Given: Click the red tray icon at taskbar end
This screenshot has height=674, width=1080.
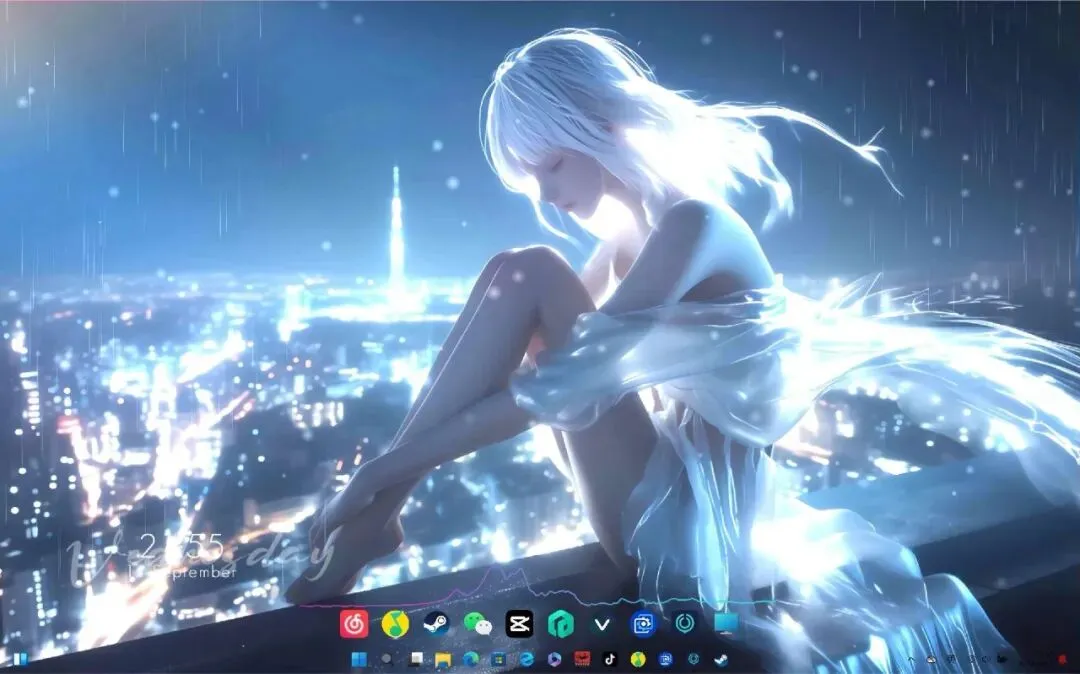Looking at the screenshot, I should (1061, 660).
